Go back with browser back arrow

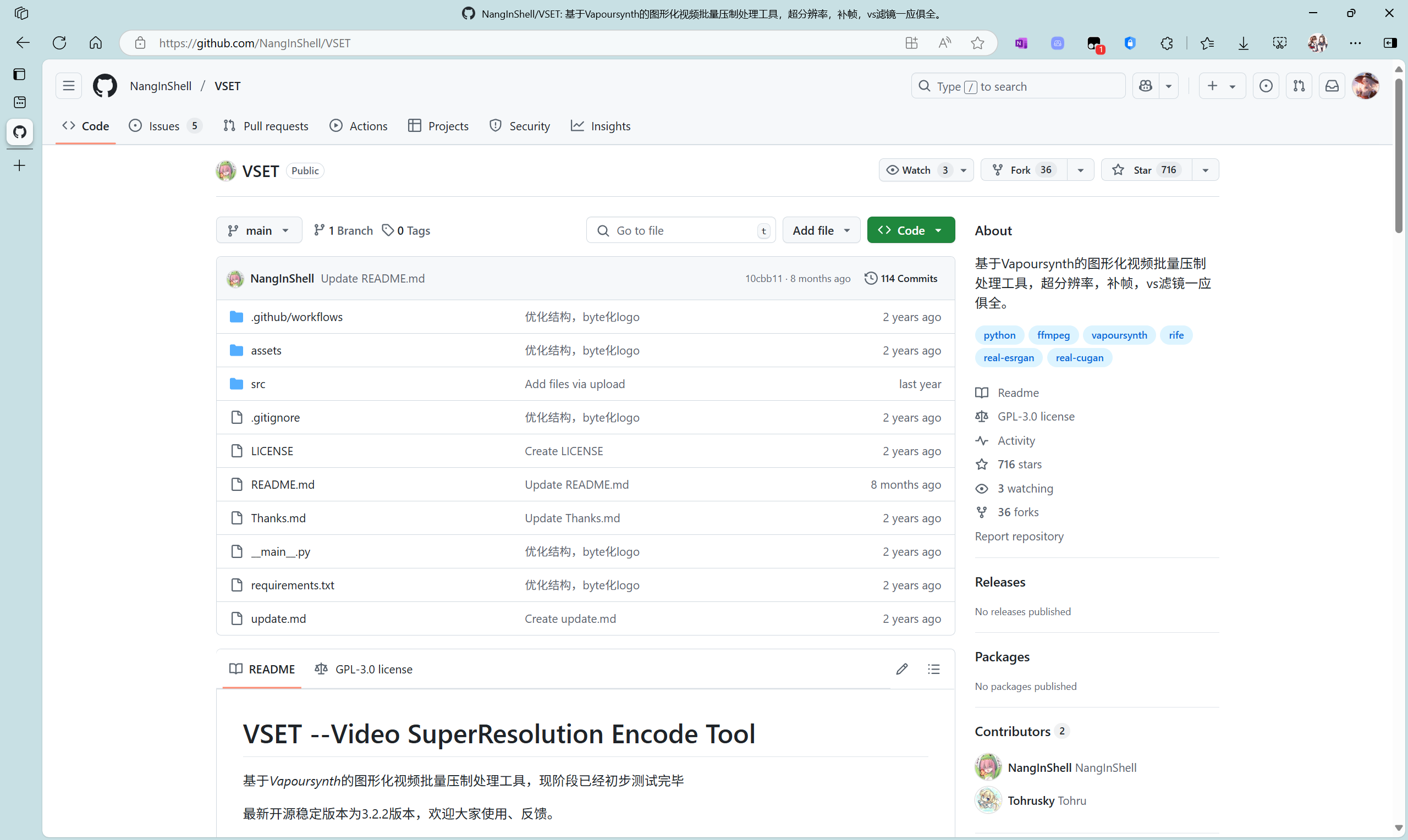pyautogui.click(x=23, y=43)
